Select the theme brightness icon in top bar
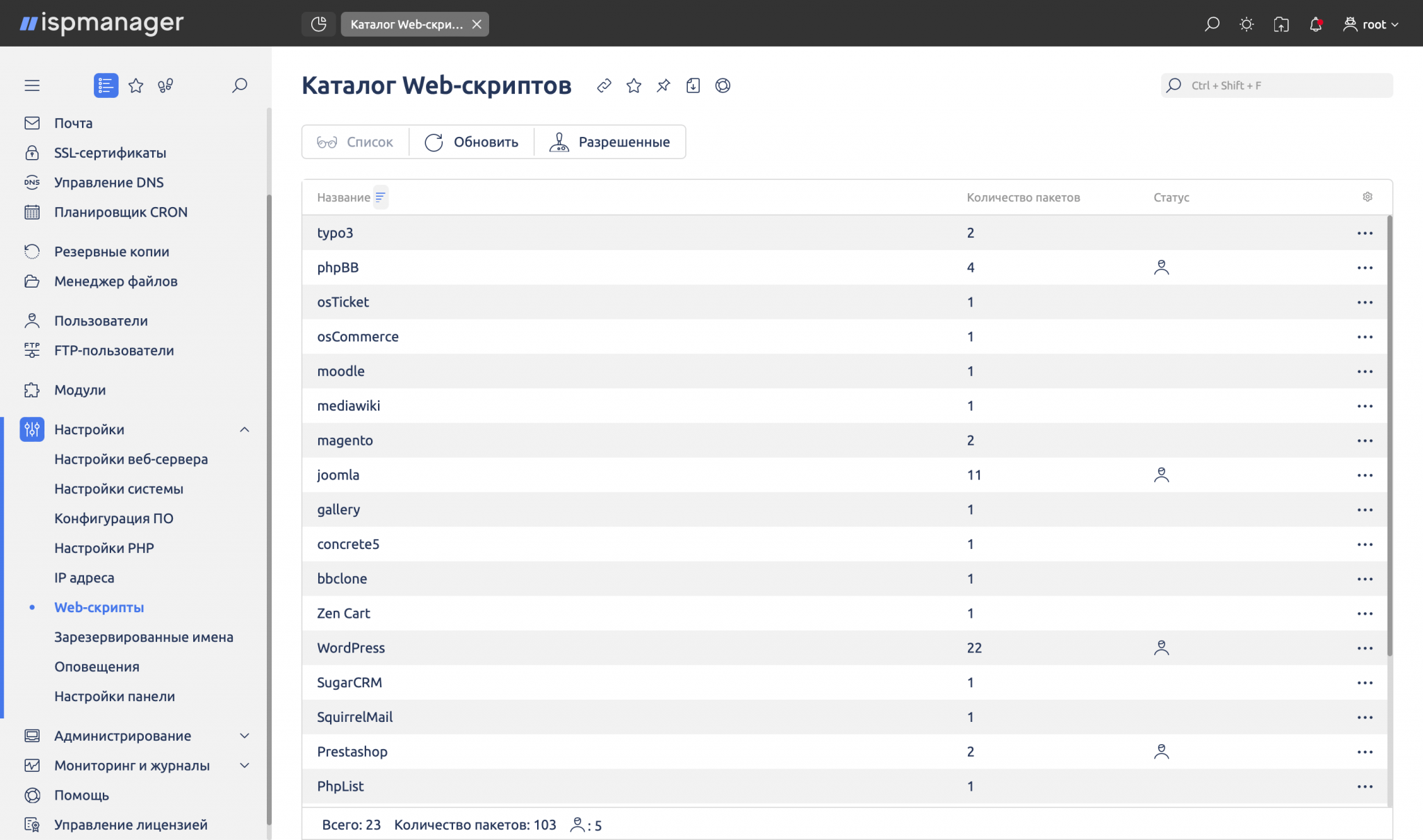Image resolution: width=1423 pixels, height=840 pixels. (x=1247, y=24)
